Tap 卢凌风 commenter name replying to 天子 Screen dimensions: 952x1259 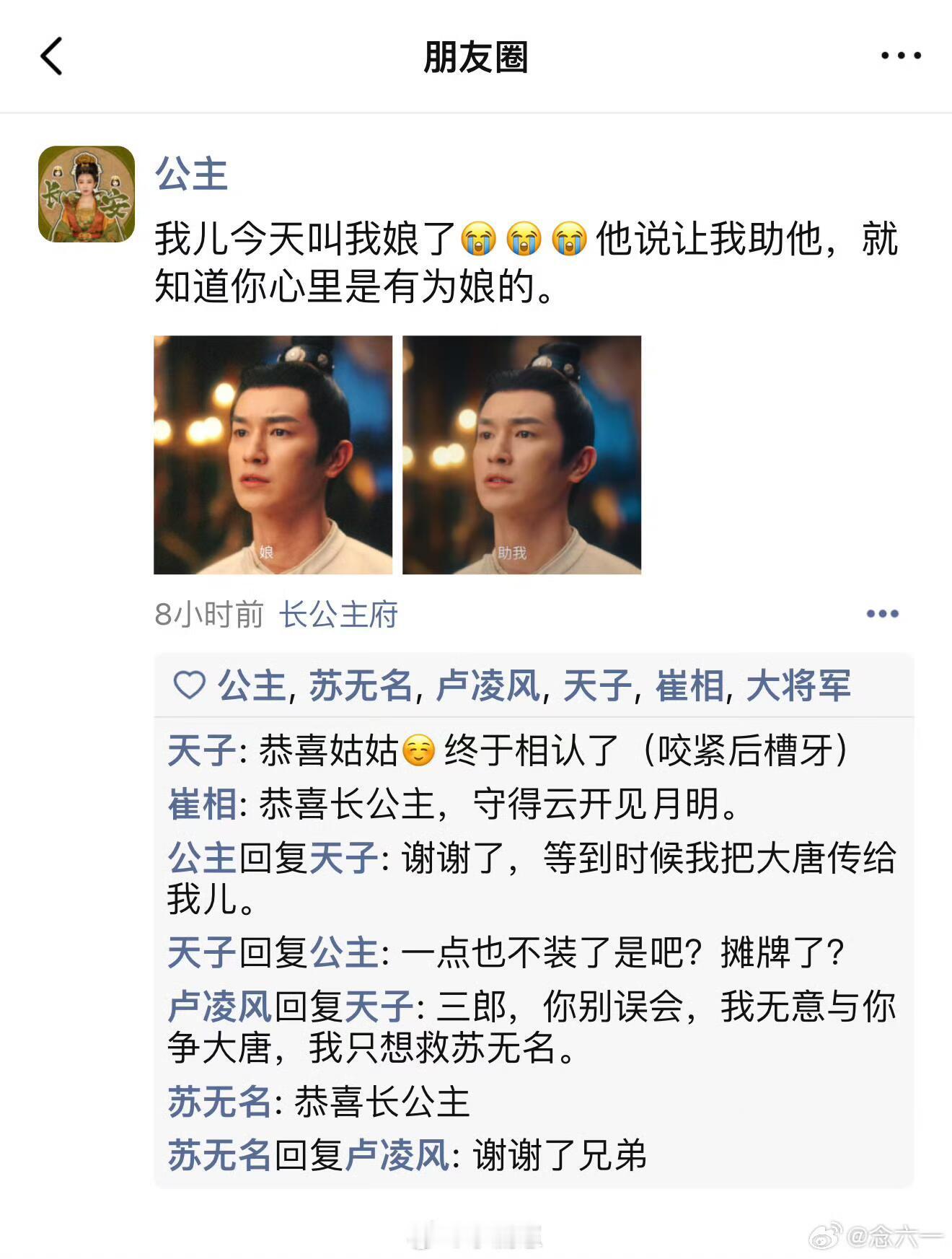(x=219, y=1006)
